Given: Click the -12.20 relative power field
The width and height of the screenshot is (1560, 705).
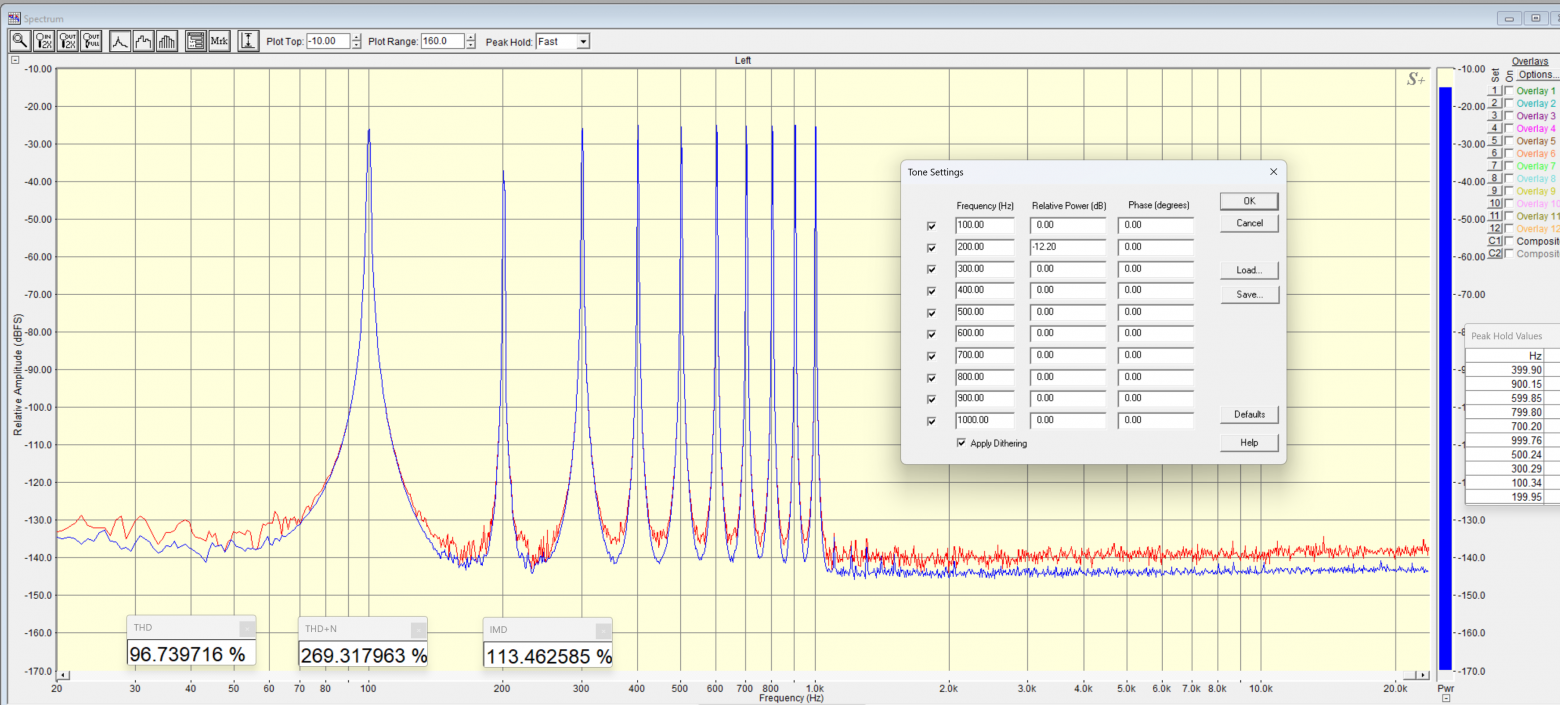Looking at the screenshot, I should (1069, 247).
